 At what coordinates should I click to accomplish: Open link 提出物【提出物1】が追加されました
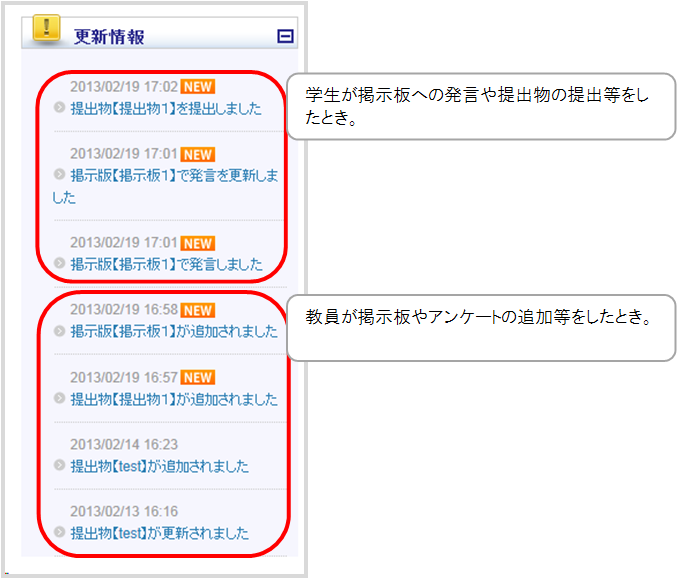tap(174, 399)
